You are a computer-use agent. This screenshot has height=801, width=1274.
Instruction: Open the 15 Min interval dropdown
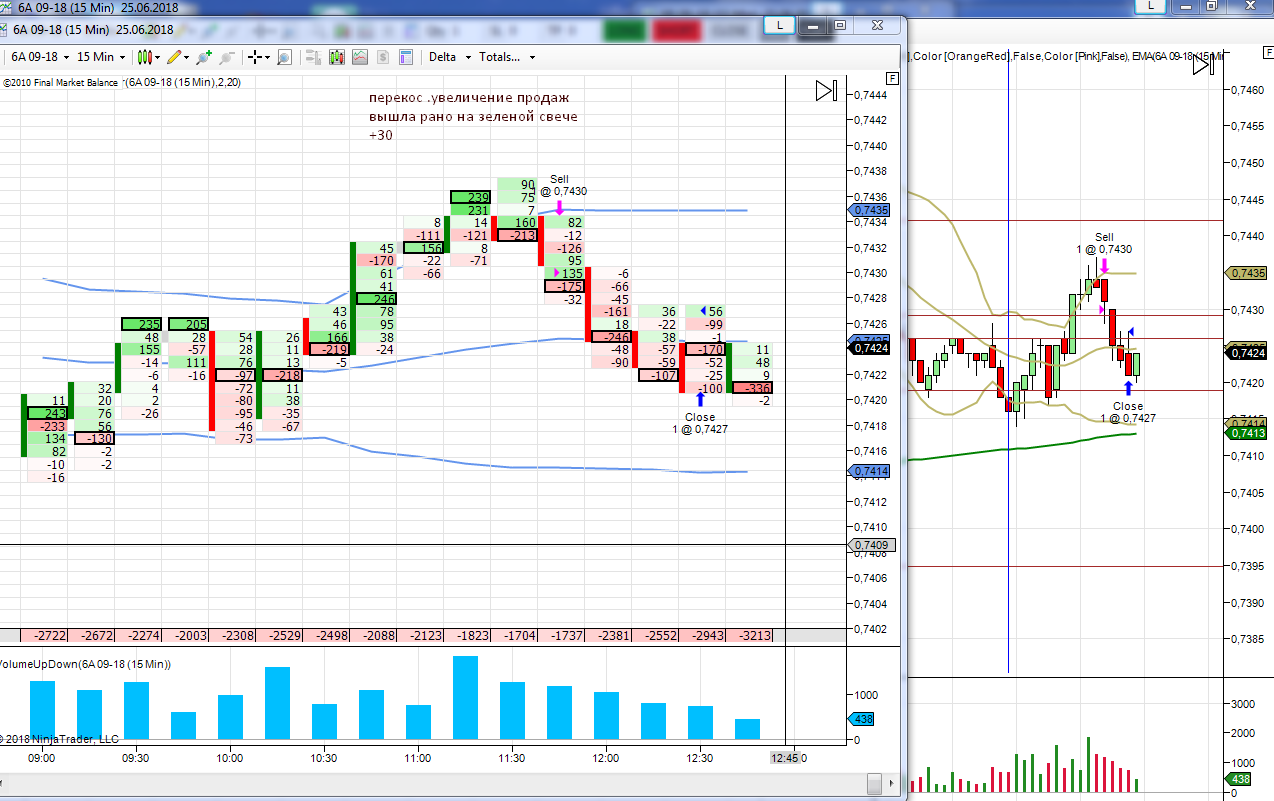pos(101,57)
